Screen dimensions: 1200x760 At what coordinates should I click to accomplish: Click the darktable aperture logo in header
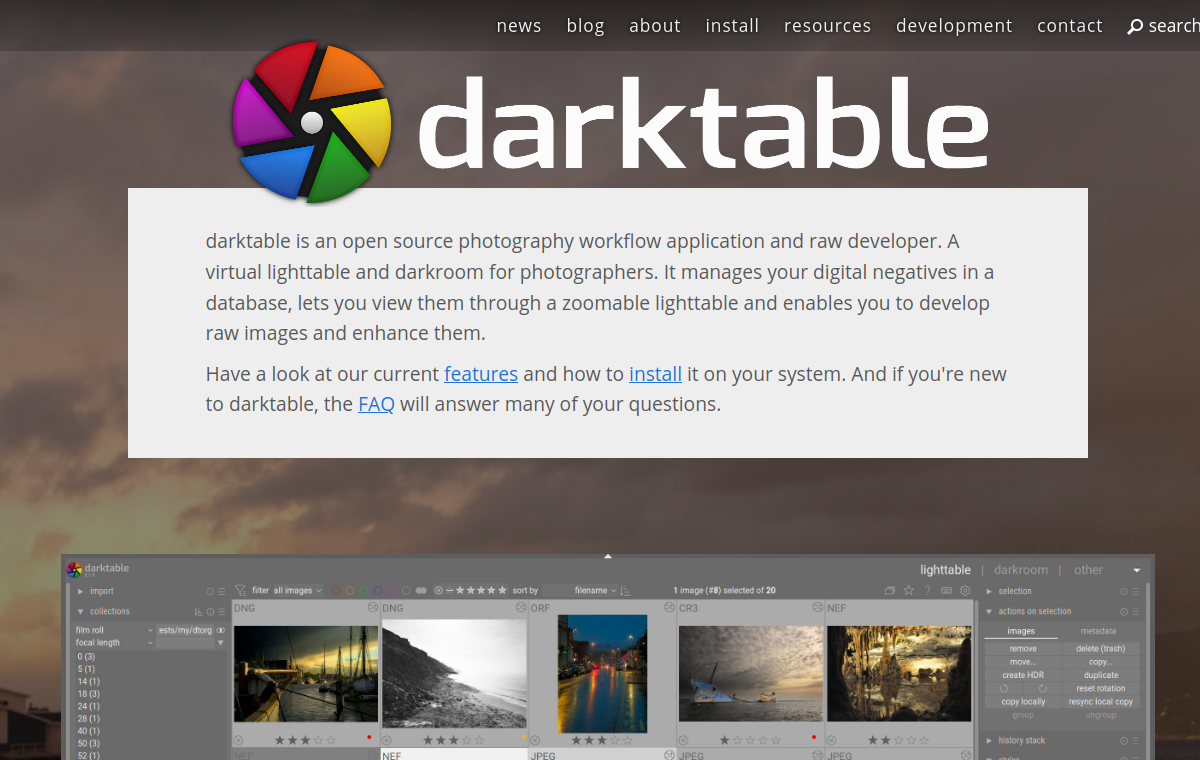[x=312, y=121]
